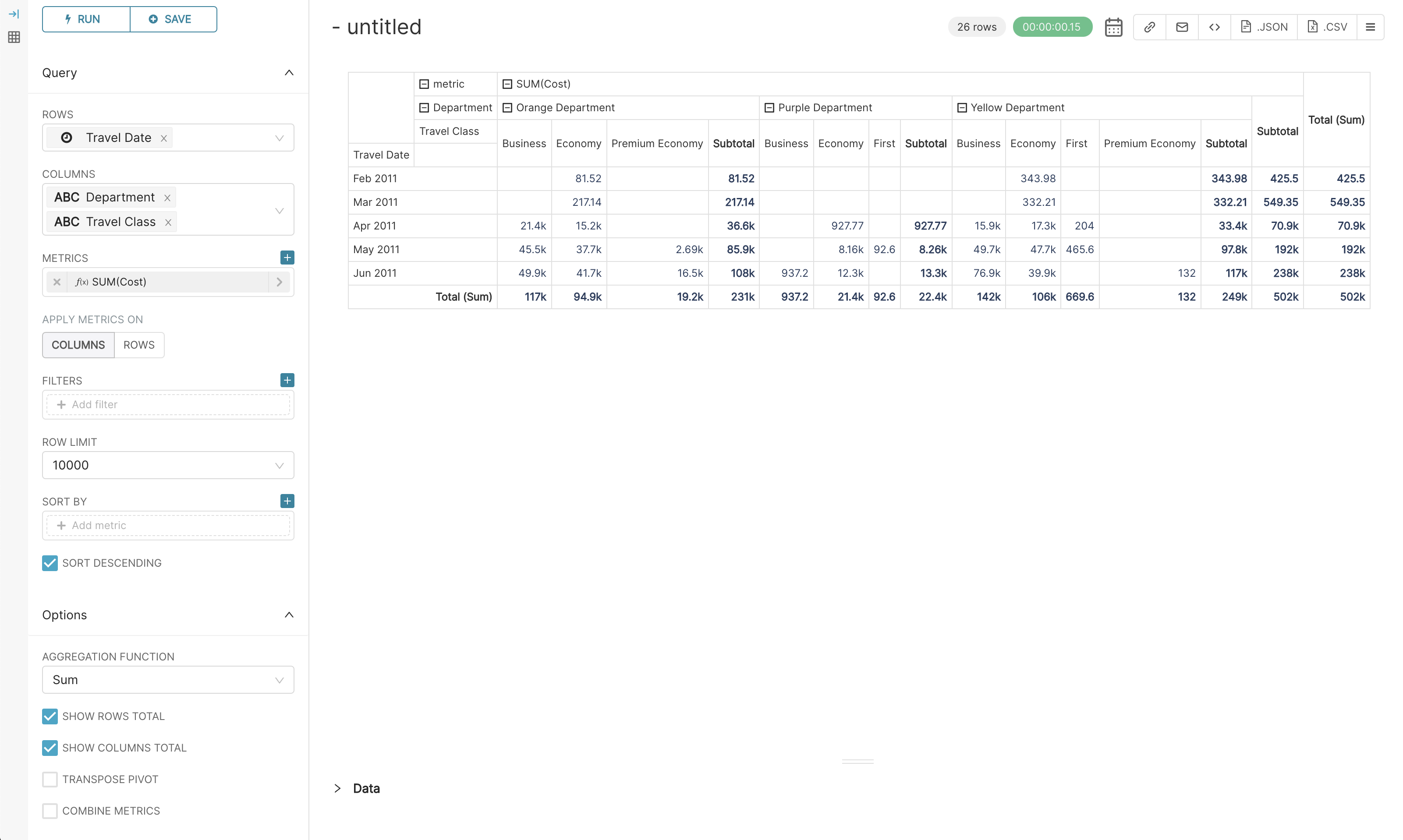
Task: Collapse the Orange Department column group
Action: (507, 108)
